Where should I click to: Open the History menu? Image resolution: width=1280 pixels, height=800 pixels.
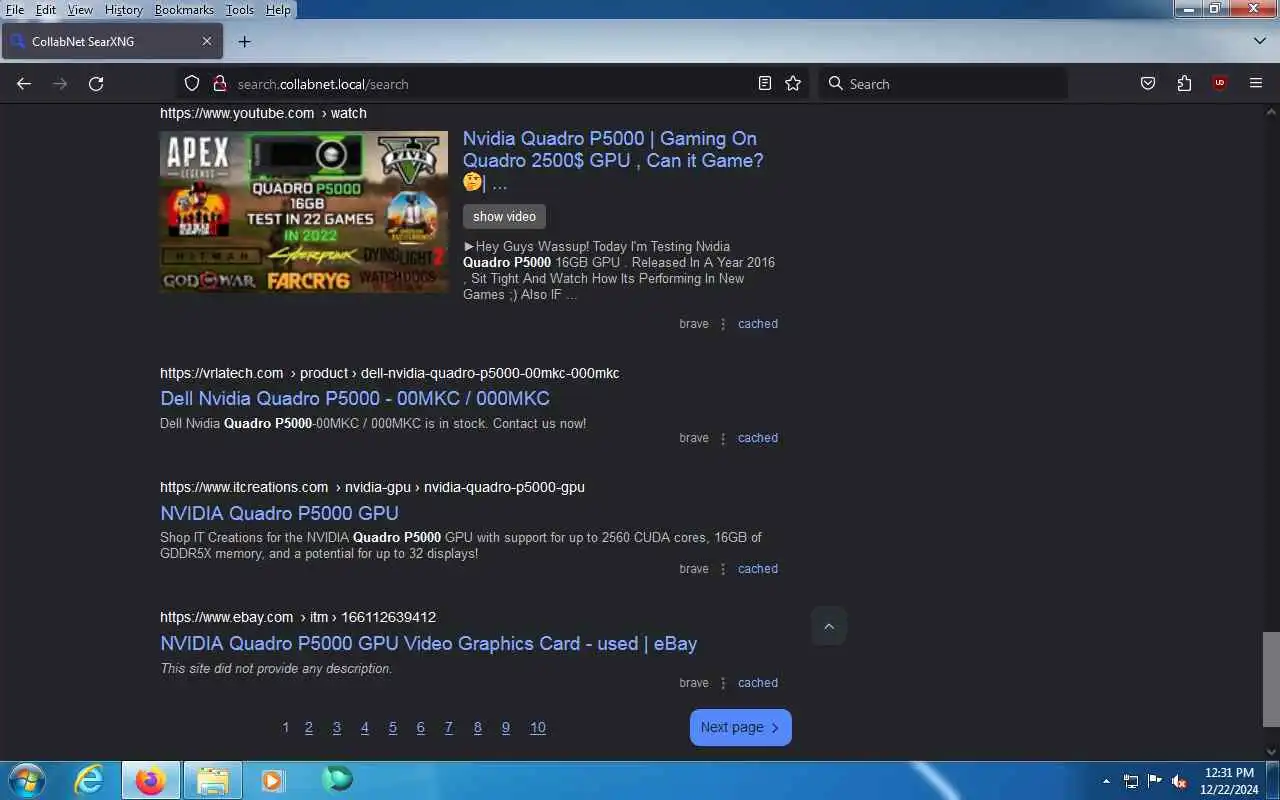124,10
